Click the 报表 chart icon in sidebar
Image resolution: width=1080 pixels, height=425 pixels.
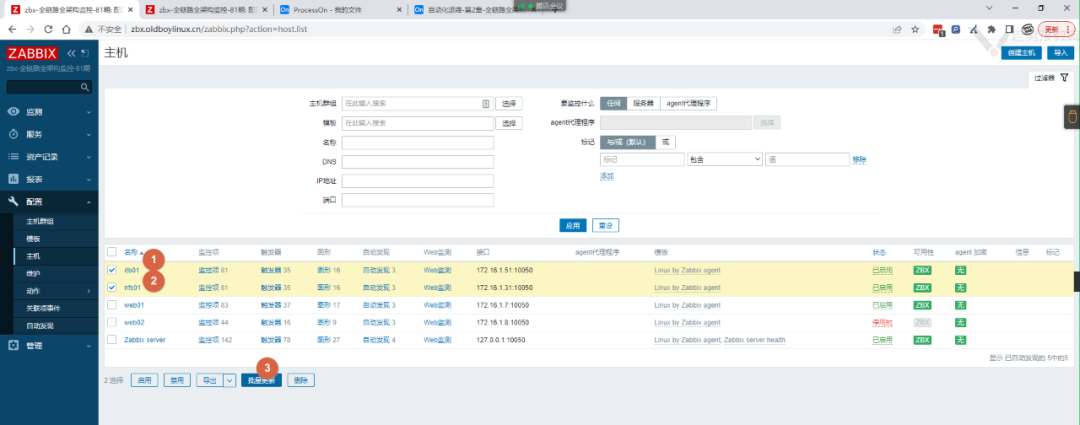point(13,179)
